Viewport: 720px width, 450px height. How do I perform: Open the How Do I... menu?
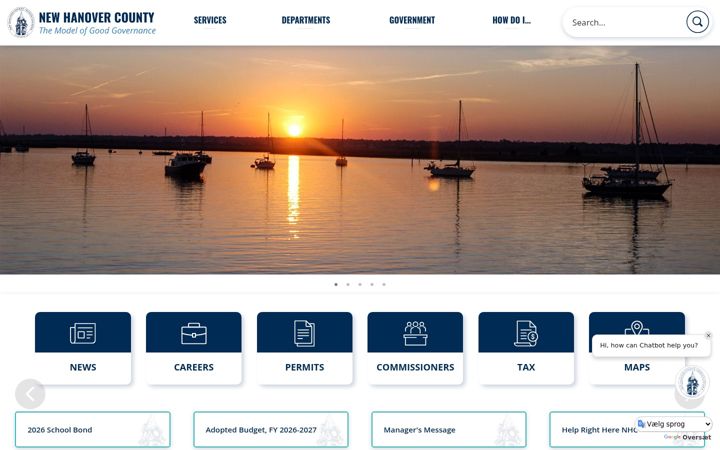click(x=511, y=20)
